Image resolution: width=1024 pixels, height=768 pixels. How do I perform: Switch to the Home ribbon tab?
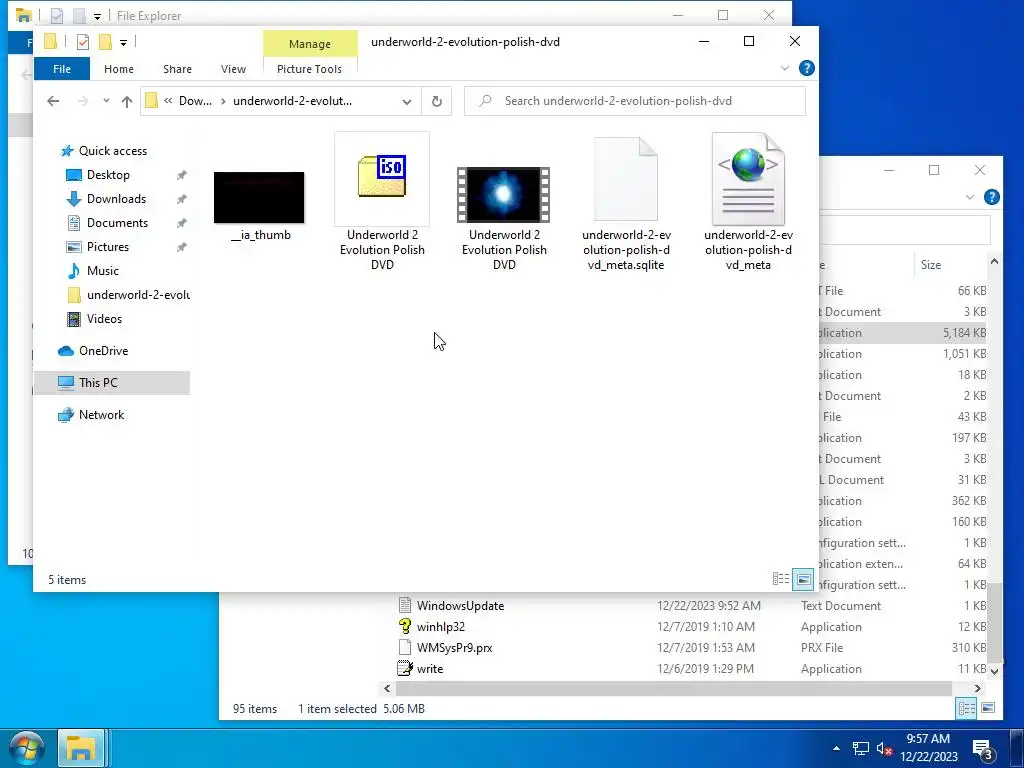click(119, 69)
